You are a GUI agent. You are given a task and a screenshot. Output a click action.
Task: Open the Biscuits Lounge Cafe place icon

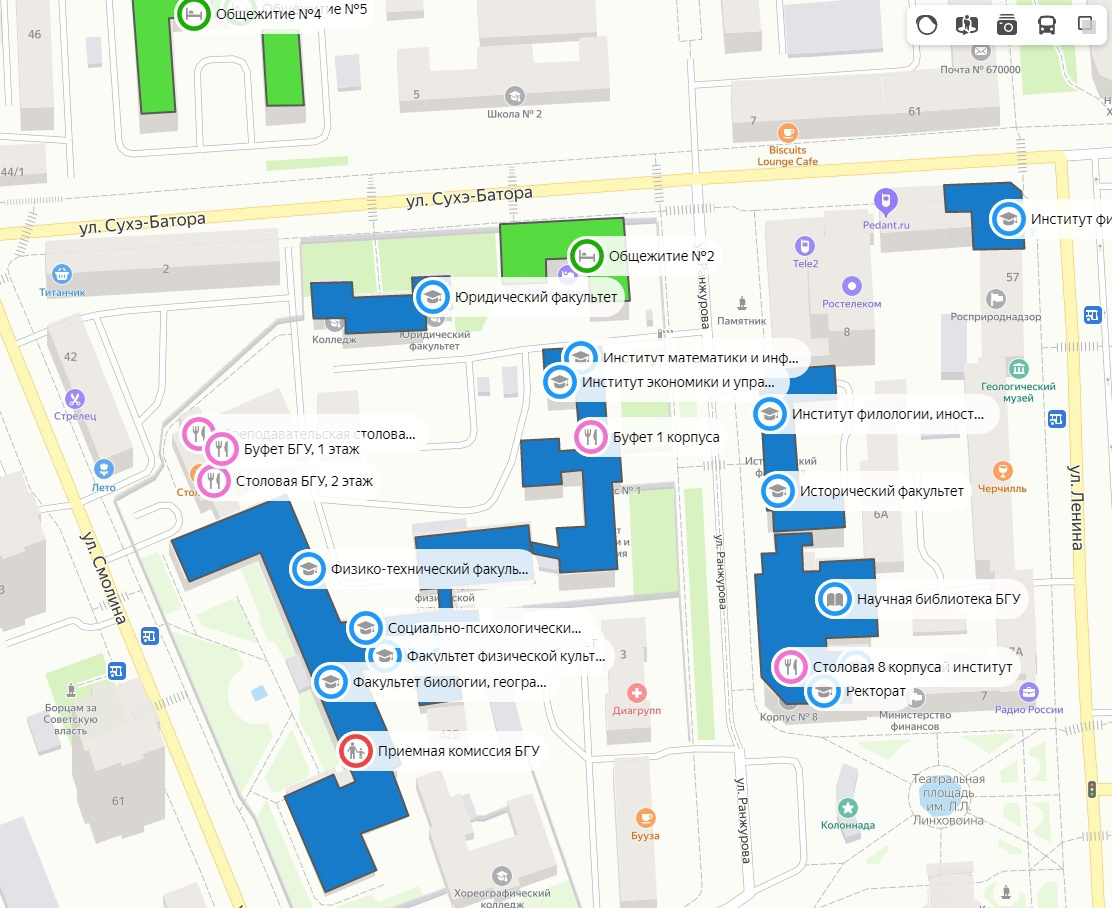coord(788,133)
